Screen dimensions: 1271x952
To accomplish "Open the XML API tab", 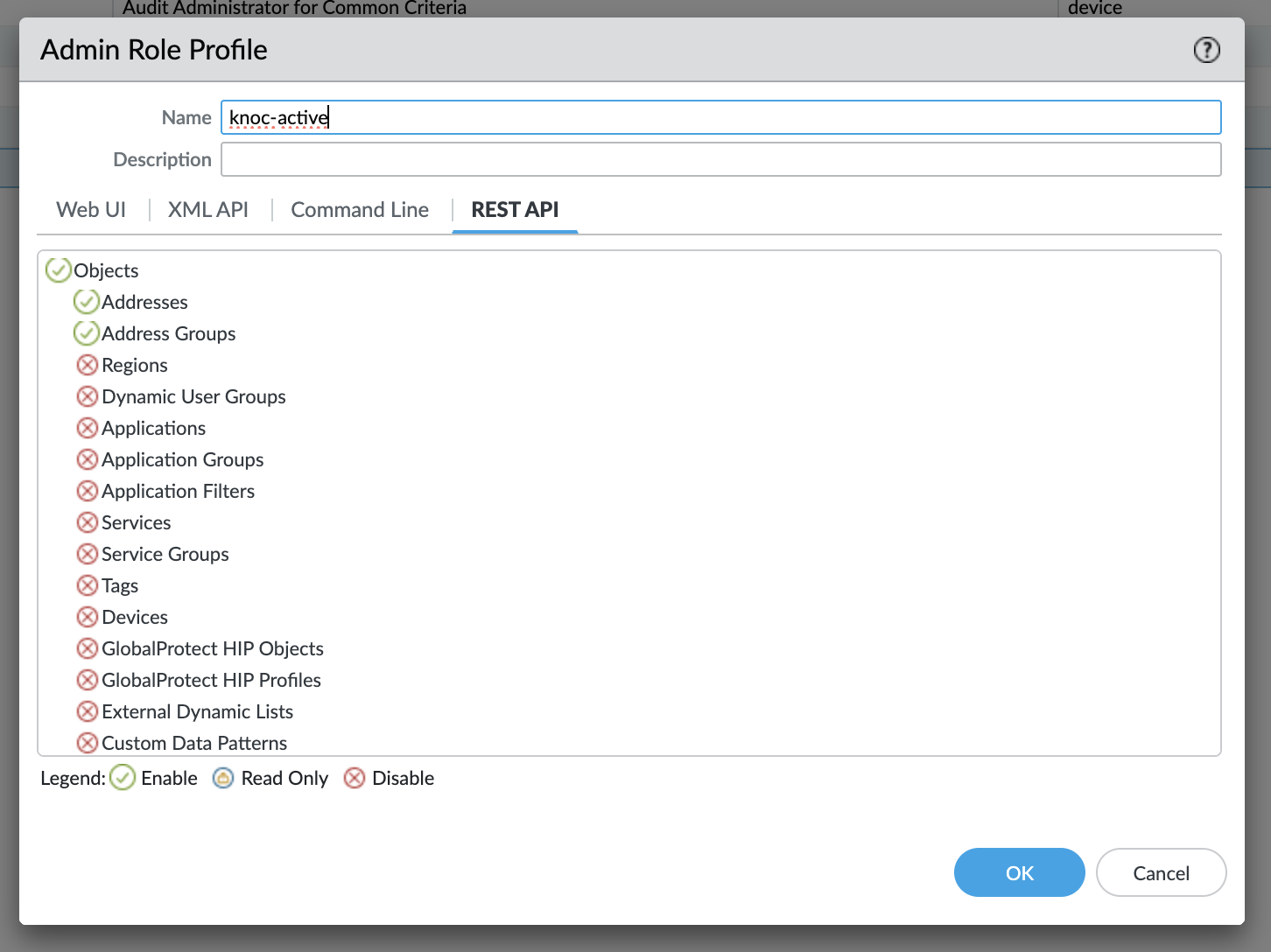I will click(x=208, y=210).
